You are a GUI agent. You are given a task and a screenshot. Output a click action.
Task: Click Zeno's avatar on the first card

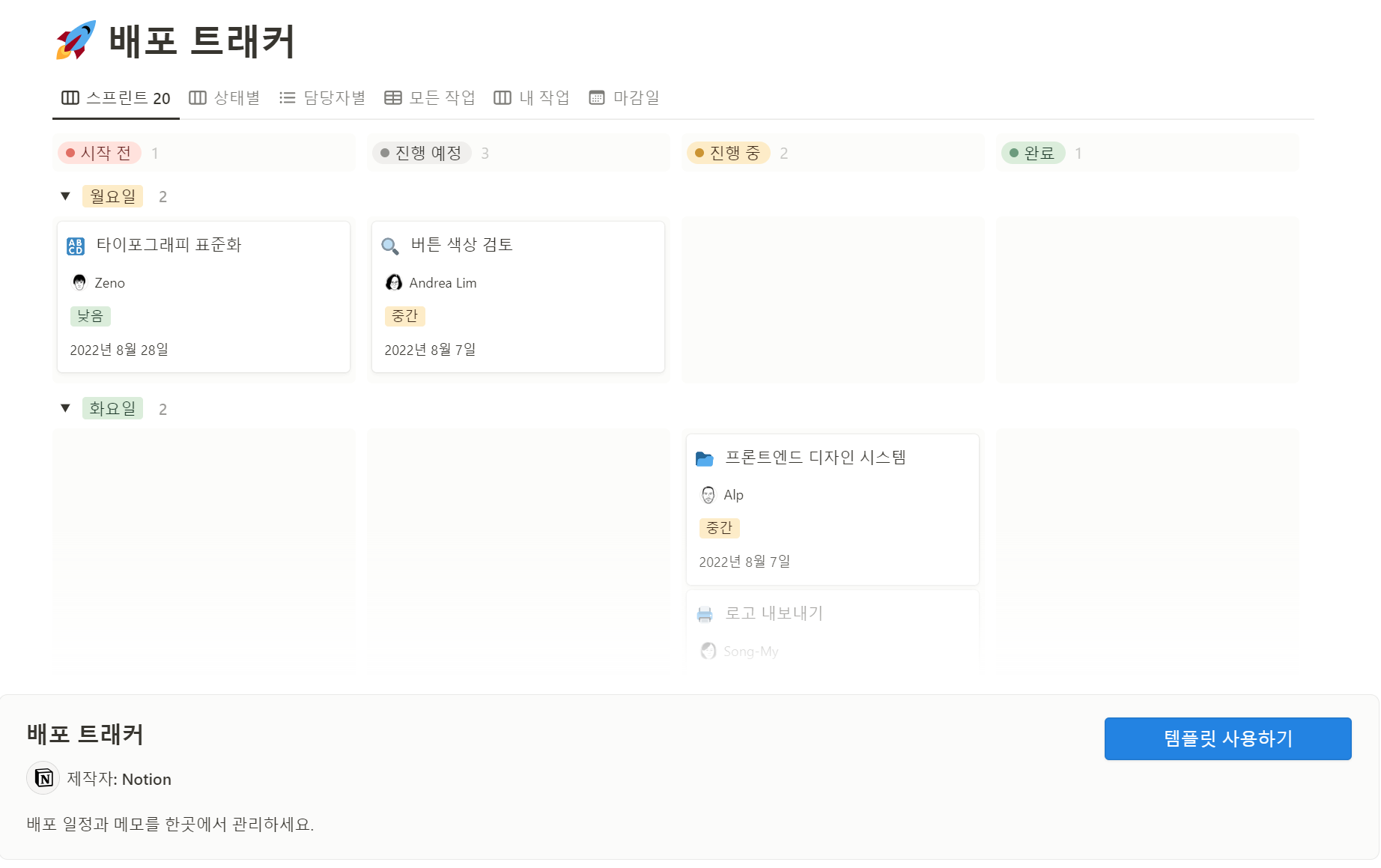[79, 282]
